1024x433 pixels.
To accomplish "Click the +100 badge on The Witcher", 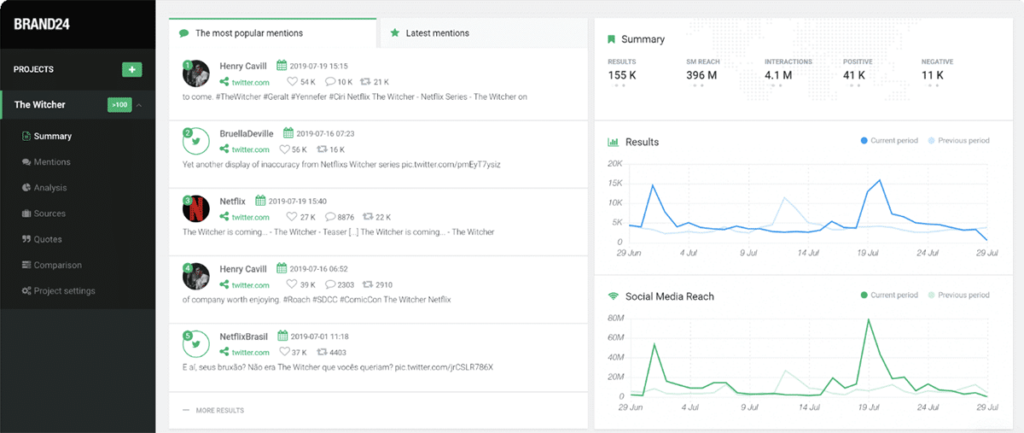I will [119, 105].
